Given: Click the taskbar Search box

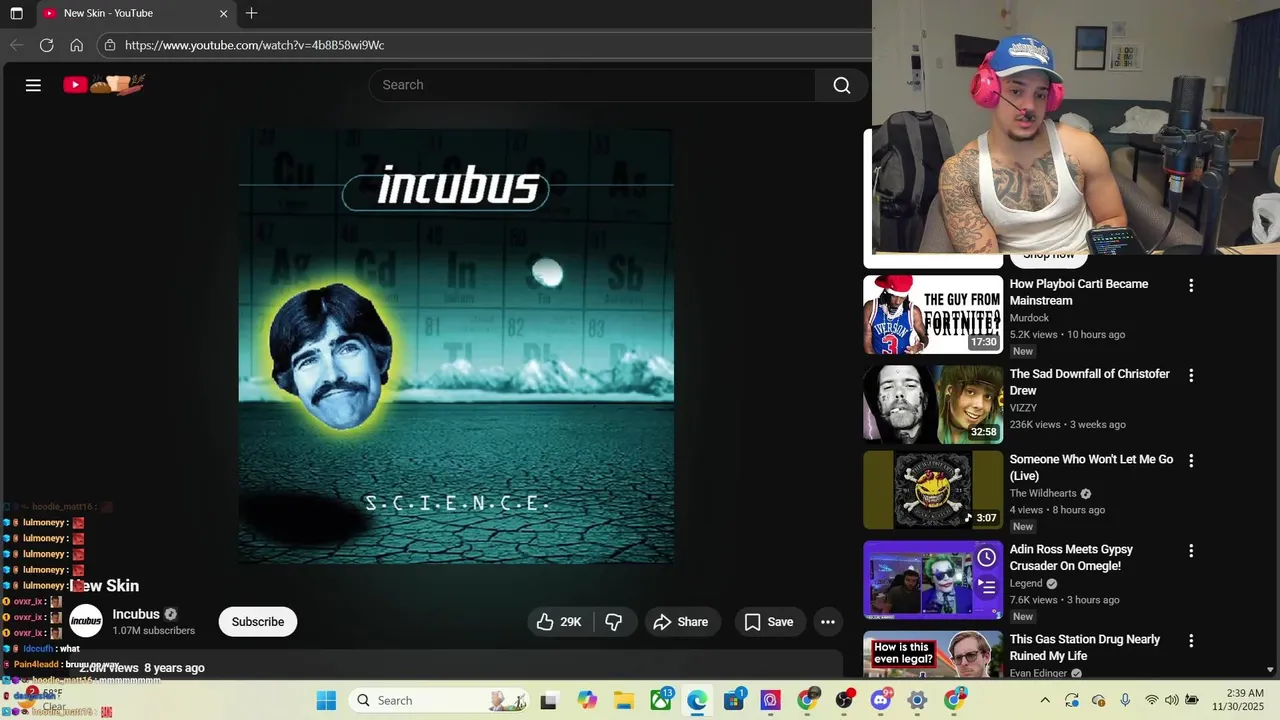Looking at the screenshot, I should pyautogui.click(x=440, y=700).
